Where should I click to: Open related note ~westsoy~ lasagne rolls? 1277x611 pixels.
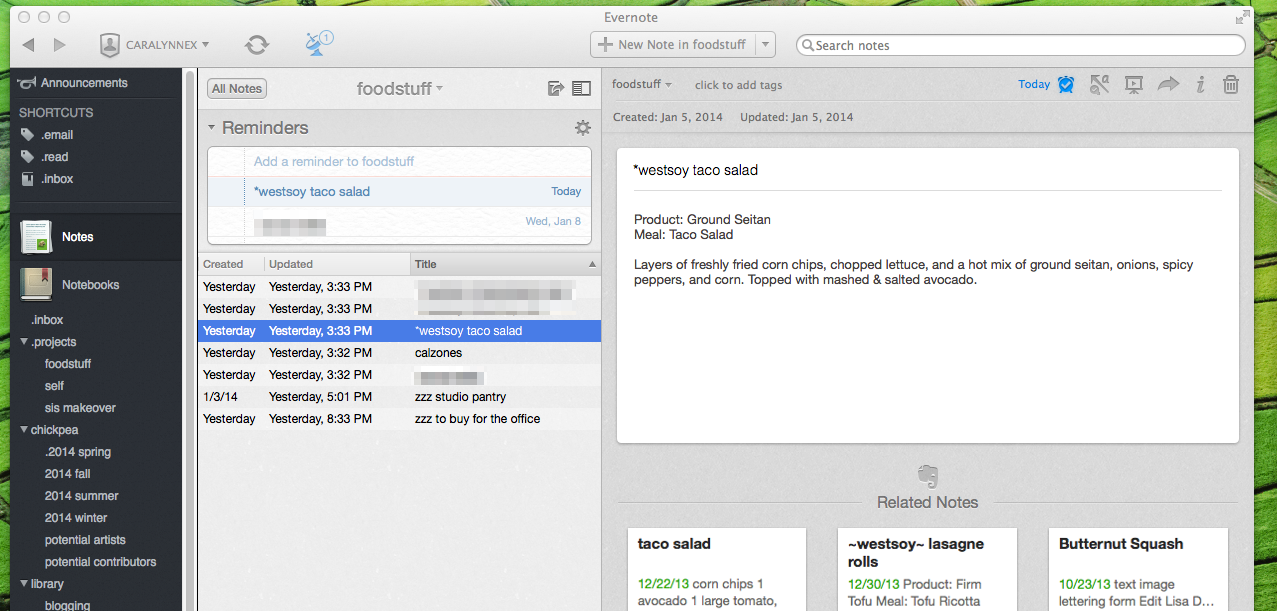click(x=927, y=569)
